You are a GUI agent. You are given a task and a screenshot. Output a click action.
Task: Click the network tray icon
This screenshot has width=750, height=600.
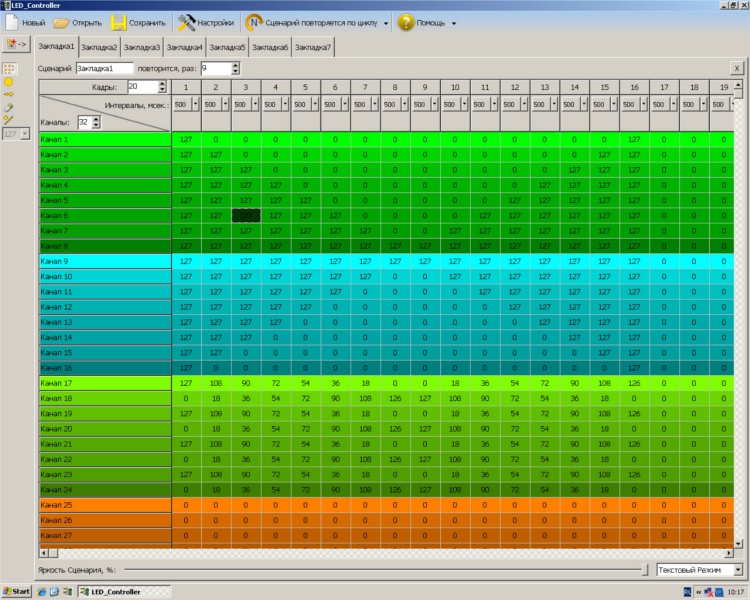(x=709, y=592)
